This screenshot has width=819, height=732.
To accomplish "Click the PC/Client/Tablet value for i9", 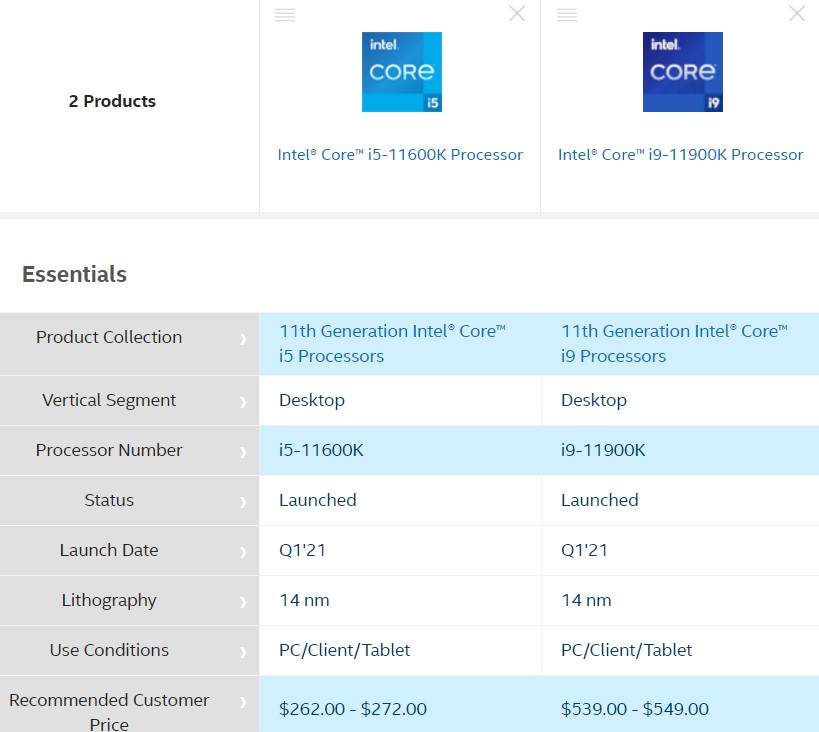I will coord(627,650).
